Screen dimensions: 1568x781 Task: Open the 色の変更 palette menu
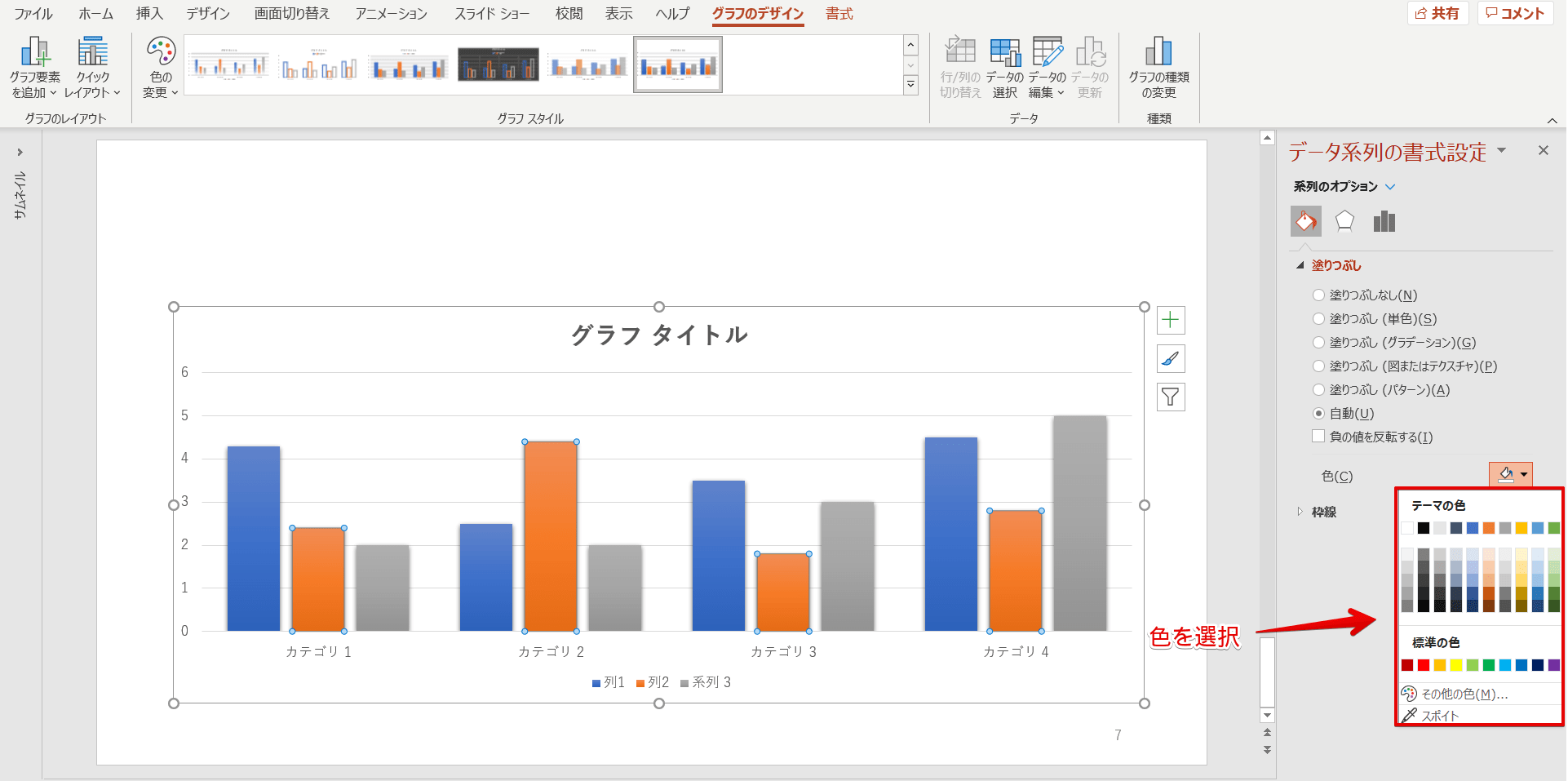click(161, 69)
